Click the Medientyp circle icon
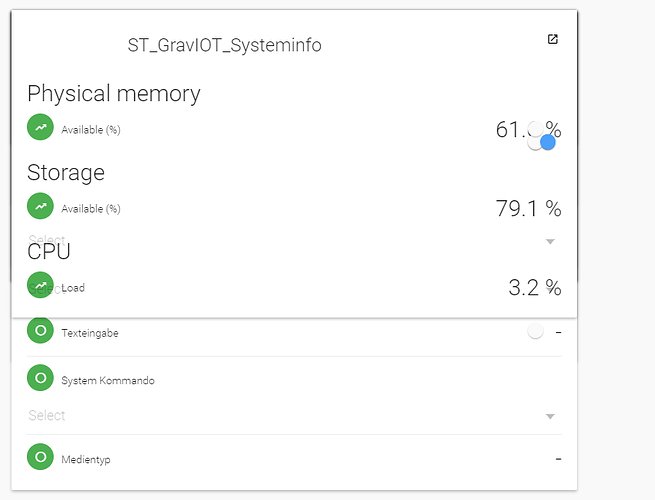This screenshot has height=500, width=655. point(40,458)
